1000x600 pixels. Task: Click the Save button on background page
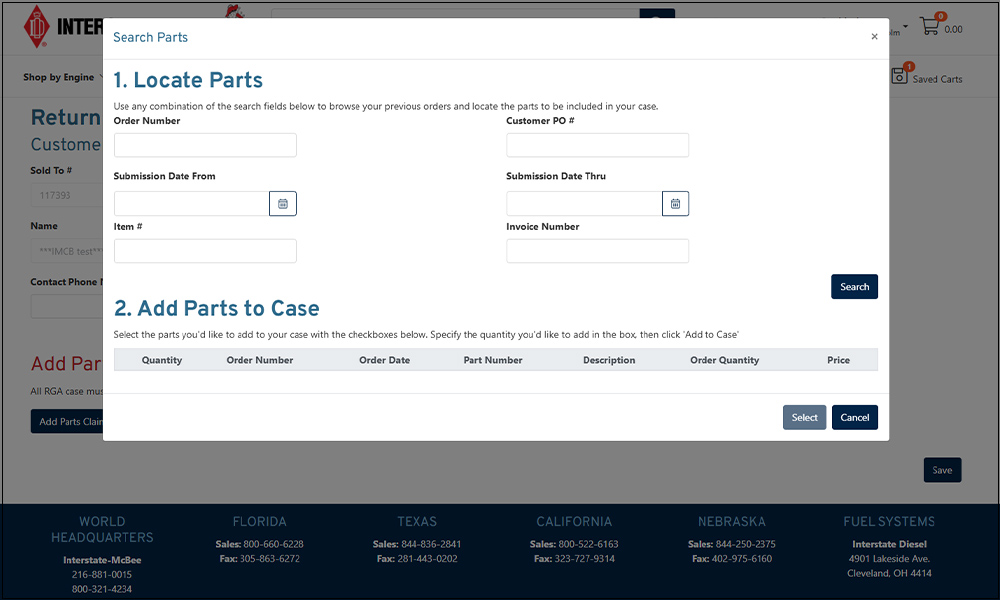click(x=943, y=471)
